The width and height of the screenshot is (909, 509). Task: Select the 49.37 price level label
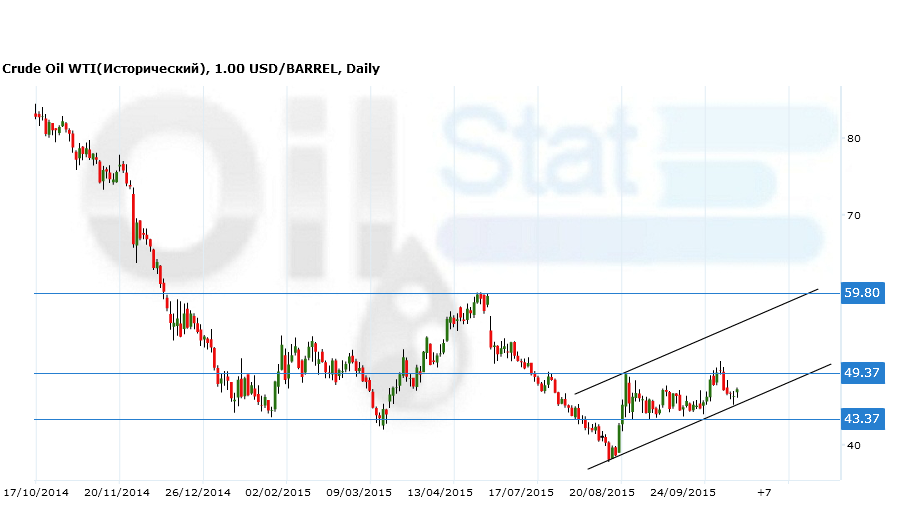click(x=862, y=373)
